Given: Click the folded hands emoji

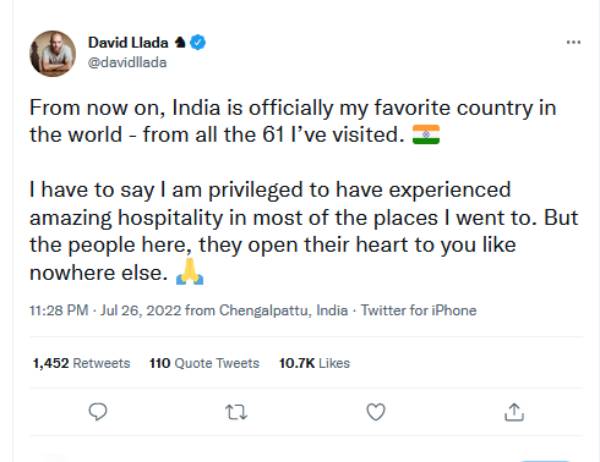Looking at the screenshot, I should coord(189,271).
